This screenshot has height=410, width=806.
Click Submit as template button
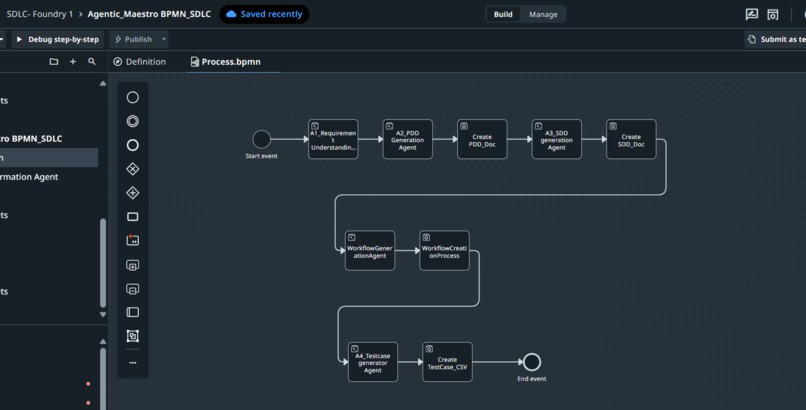point(776,39)
